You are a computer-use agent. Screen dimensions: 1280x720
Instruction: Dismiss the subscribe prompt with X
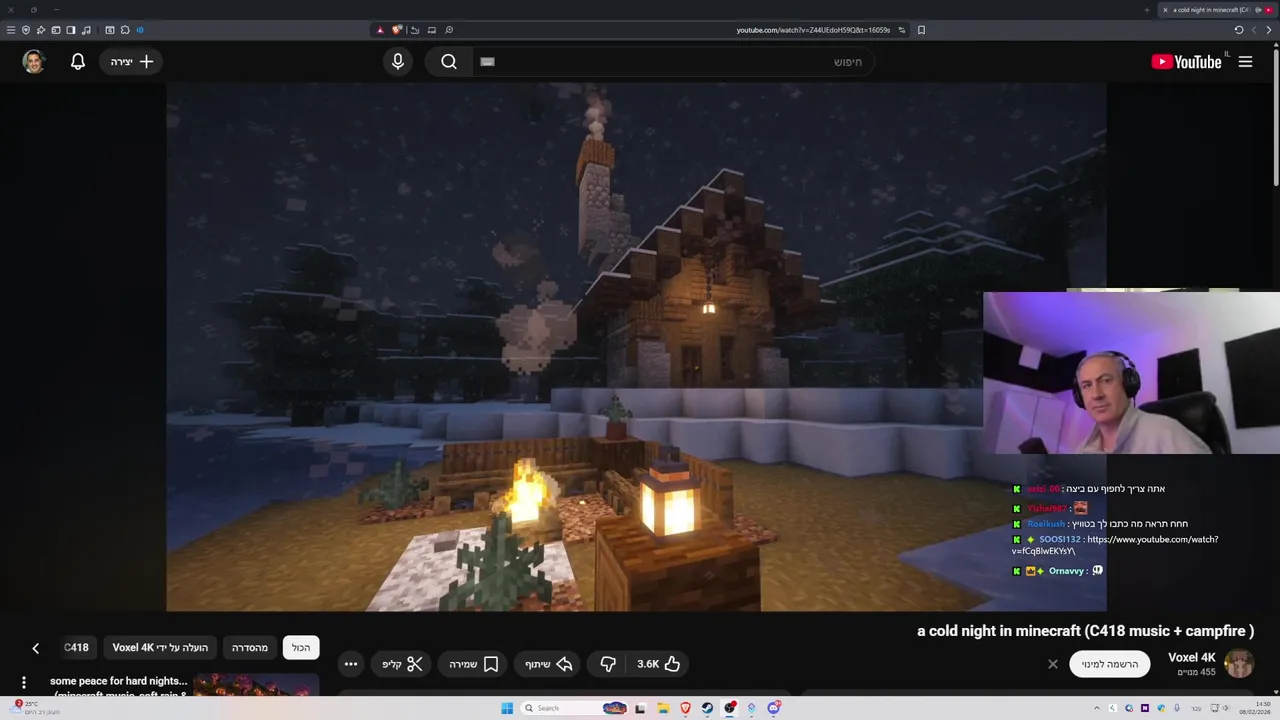click(1053, 664)
